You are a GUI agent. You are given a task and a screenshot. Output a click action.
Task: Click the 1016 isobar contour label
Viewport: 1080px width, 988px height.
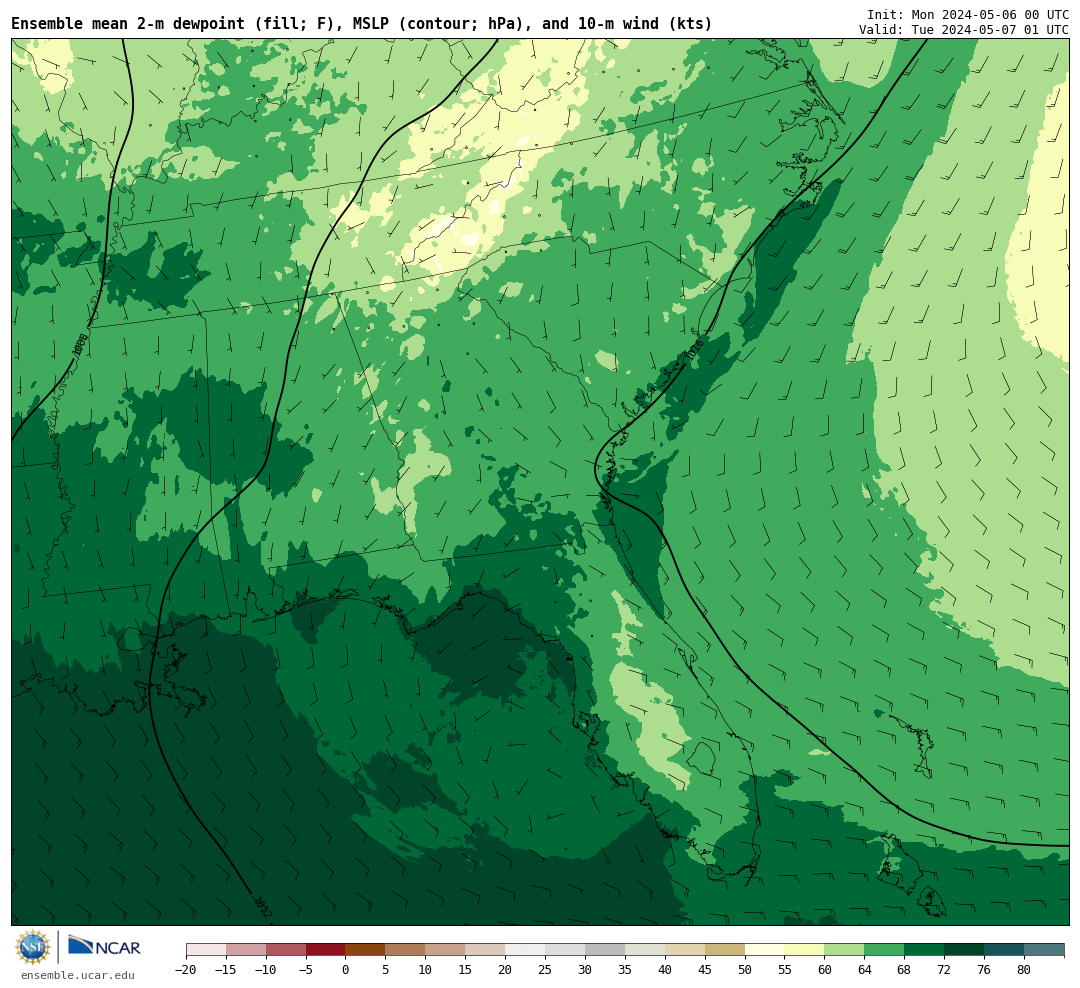pyautogui.click(x=695, y=349)
